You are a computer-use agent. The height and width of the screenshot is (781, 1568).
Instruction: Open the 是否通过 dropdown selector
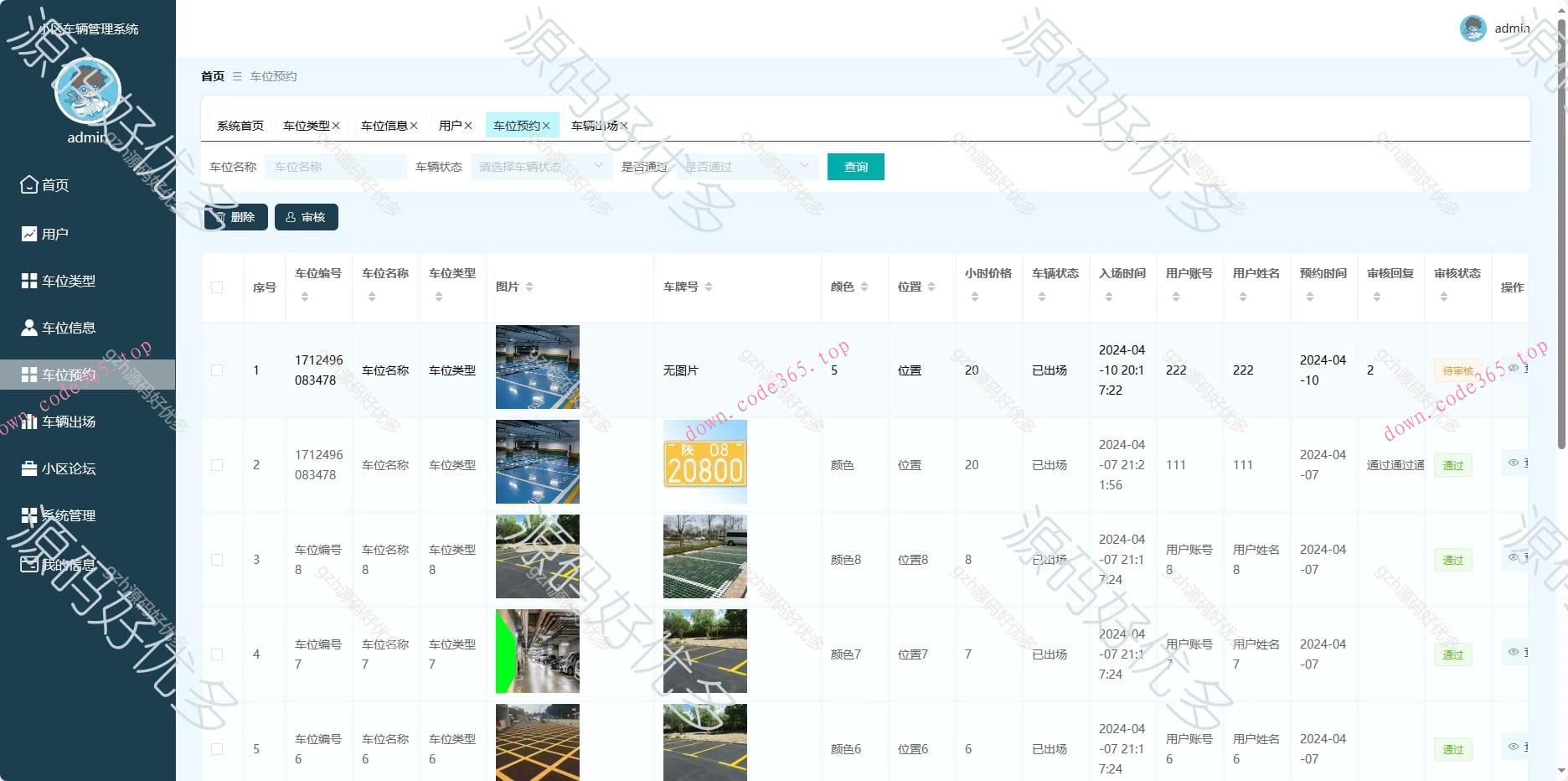click(747, 167)
